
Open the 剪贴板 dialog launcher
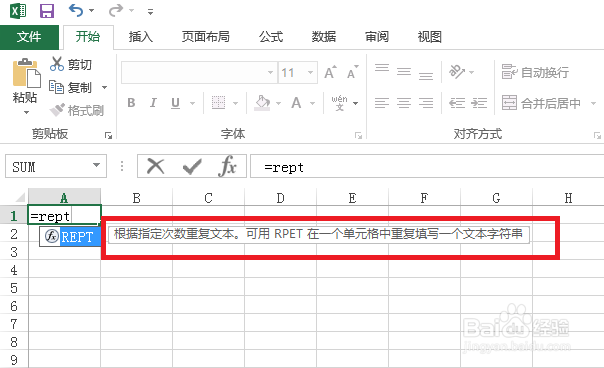pos(108,135)
